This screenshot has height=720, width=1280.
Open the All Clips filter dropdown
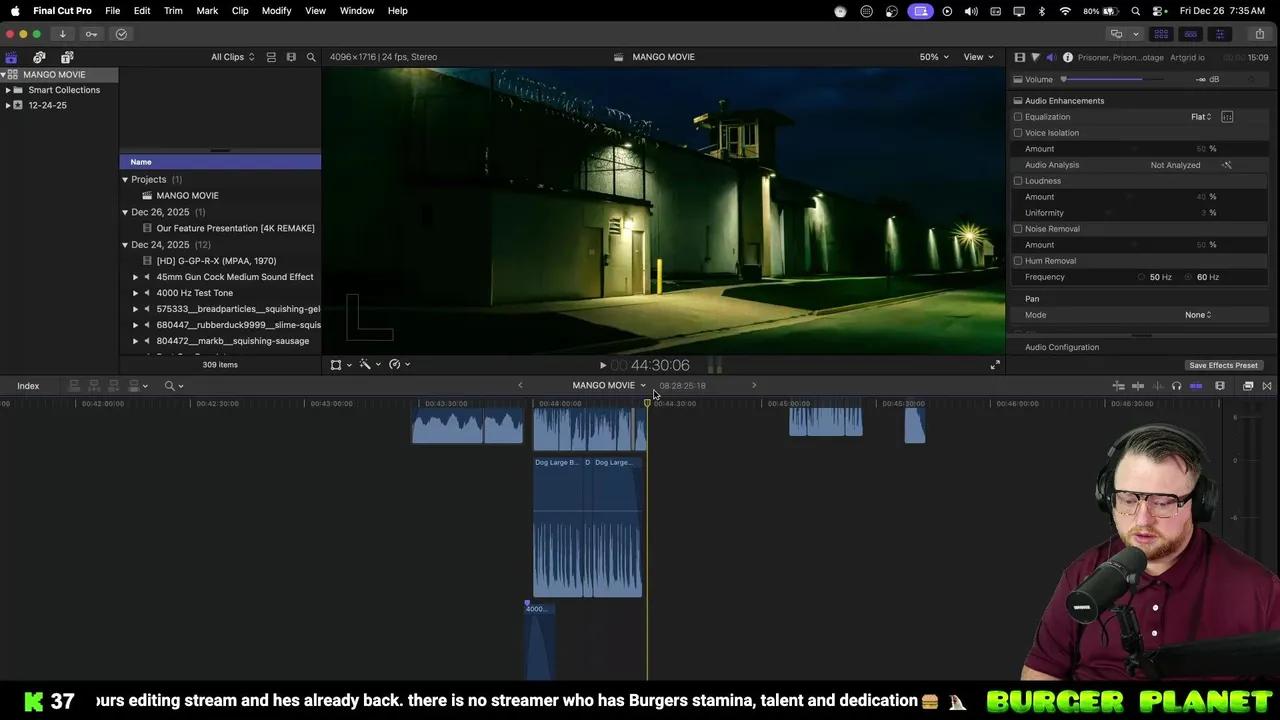click(x=232, y=57)
